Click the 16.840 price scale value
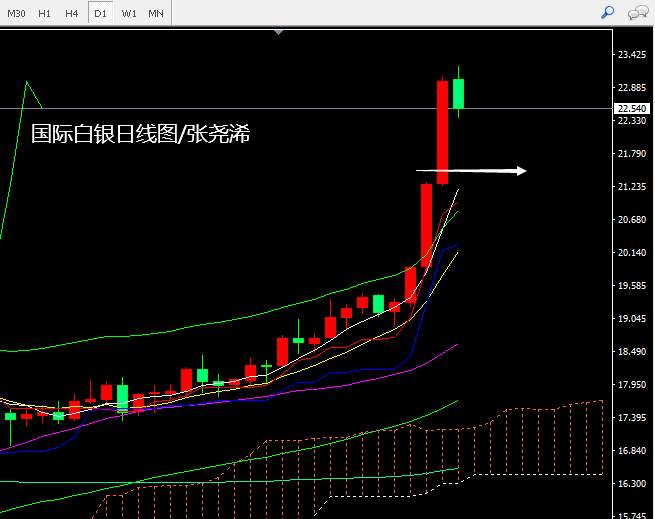This screenshot has height=519, width=655. (632, 450)
